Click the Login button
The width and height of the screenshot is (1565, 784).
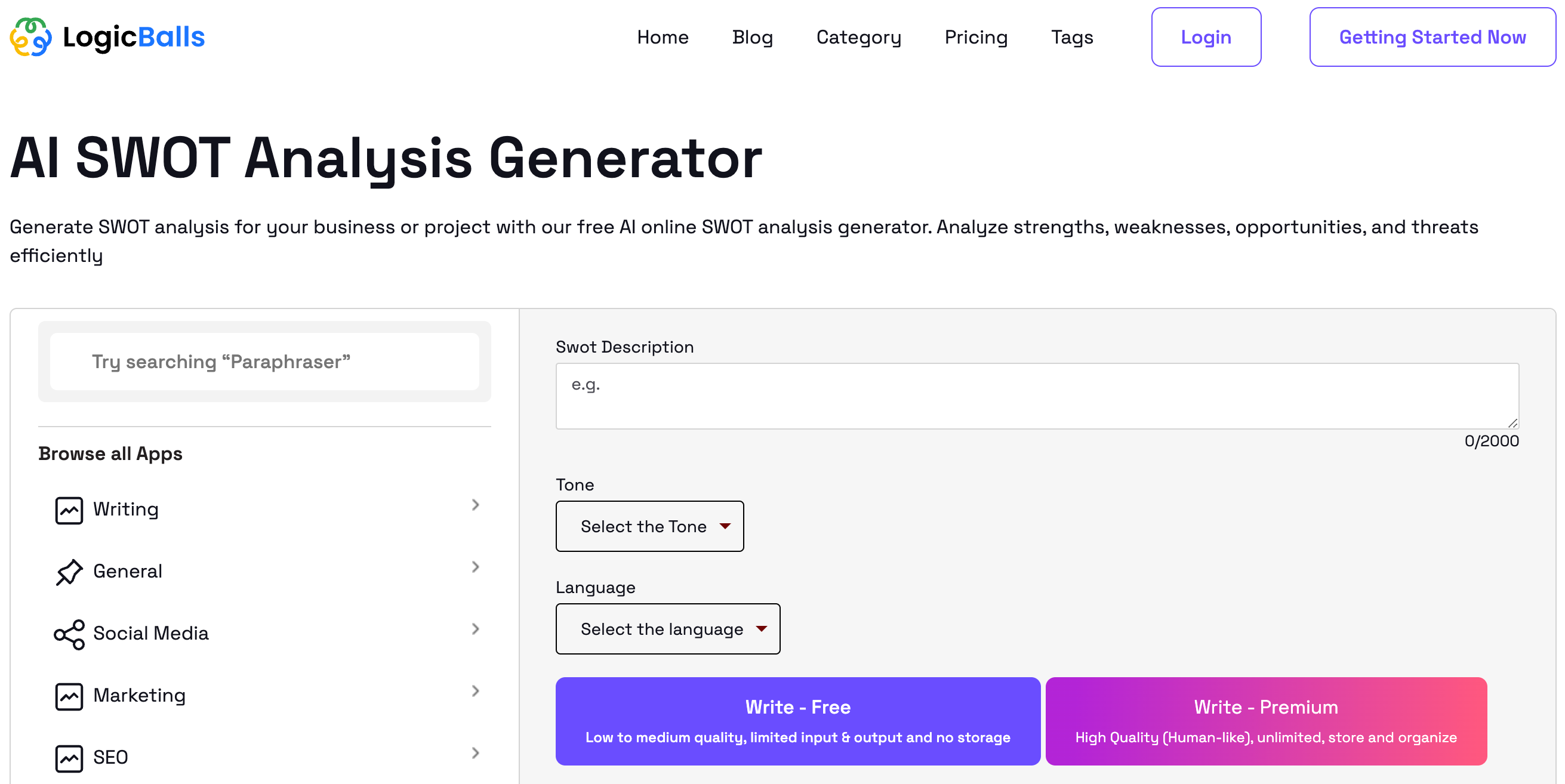coord(1206,37)
